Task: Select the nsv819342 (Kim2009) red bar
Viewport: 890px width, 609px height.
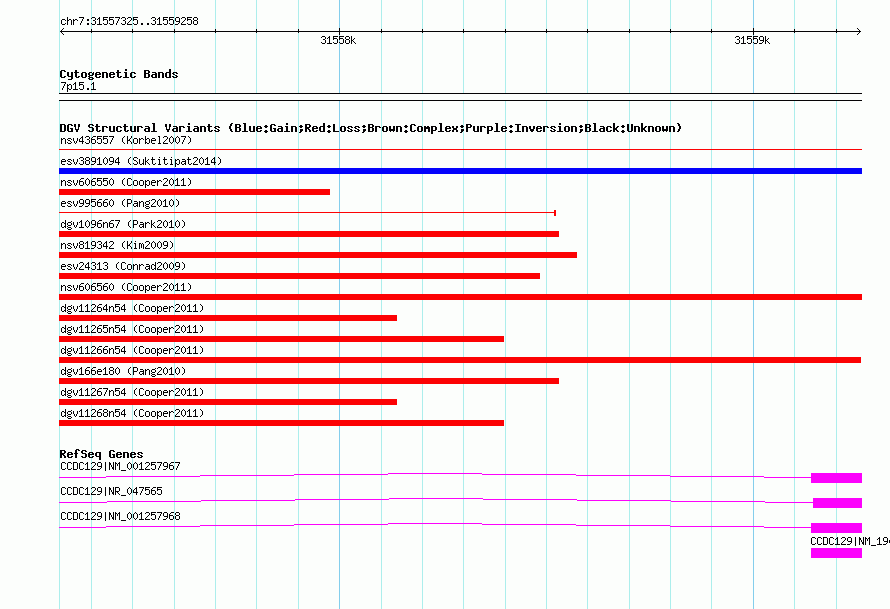Action: point(318,255)
